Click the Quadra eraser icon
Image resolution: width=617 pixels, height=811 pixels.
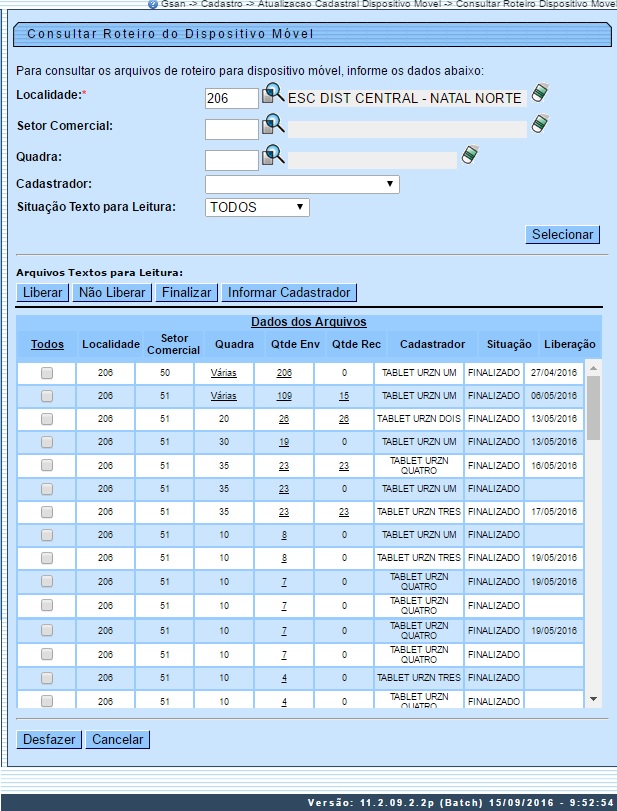pyautogui.click(x=470, y=156)
